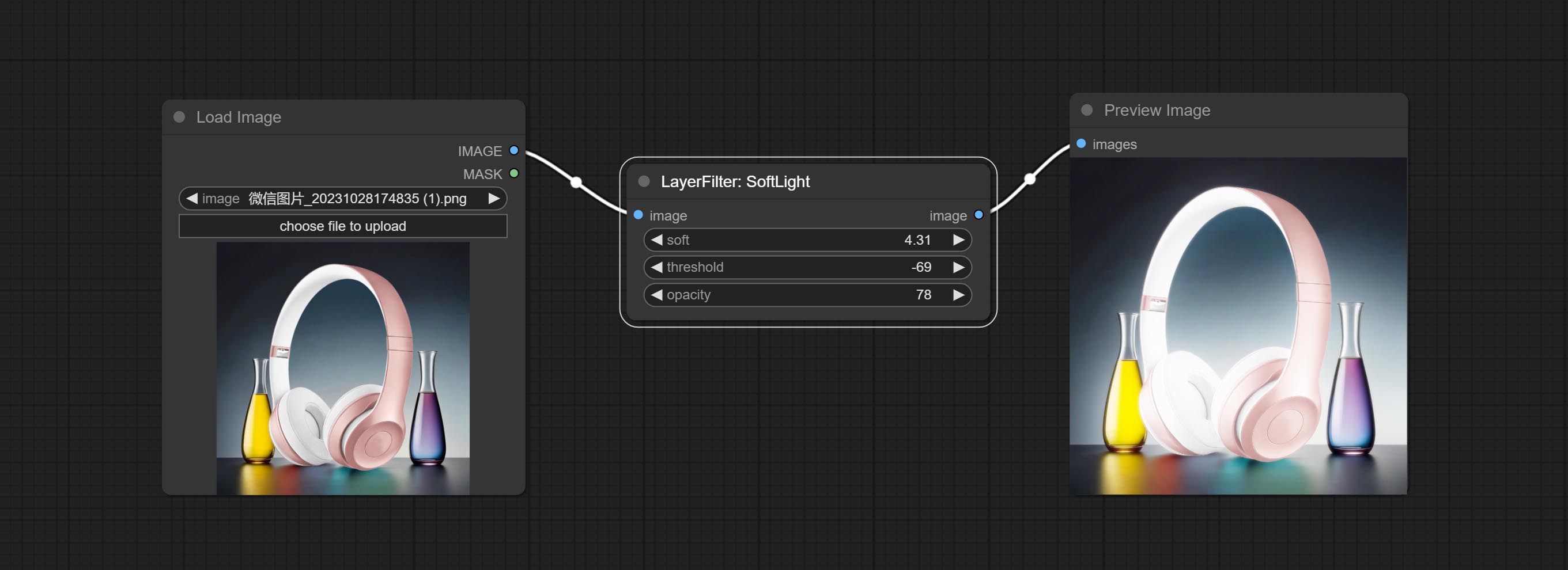Open the image filename dropdown
The height and width of the screenshot is (570, 1568).
pyautogui.click(x=343, y=198)
